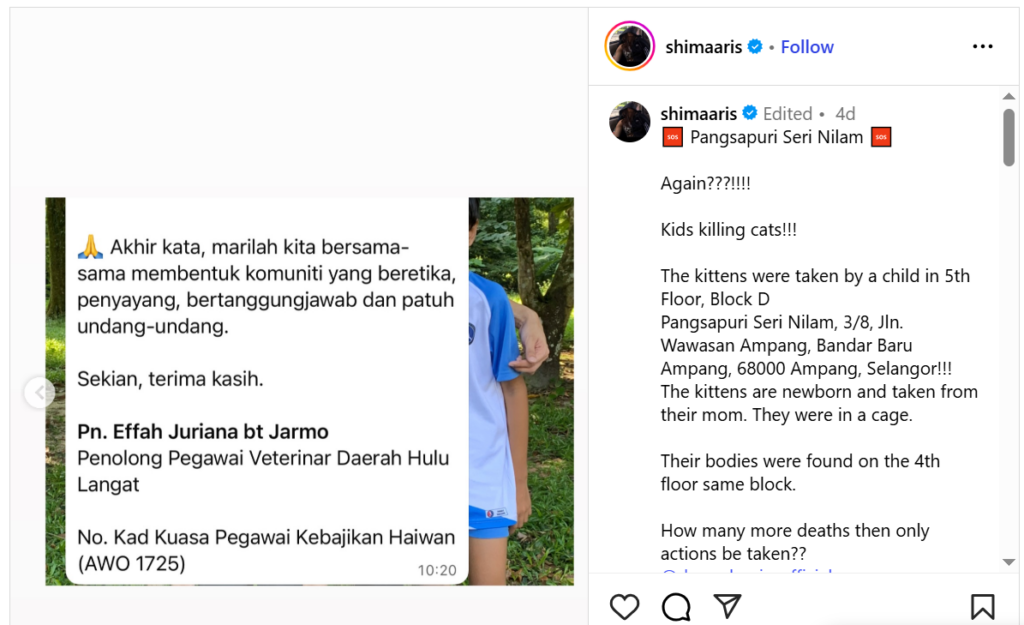Image resolution: width=1024 pixels, height=625 pixels.
Task: Save the post with bookmark icon
Action: pyautogui.click(x=982, y=607)
